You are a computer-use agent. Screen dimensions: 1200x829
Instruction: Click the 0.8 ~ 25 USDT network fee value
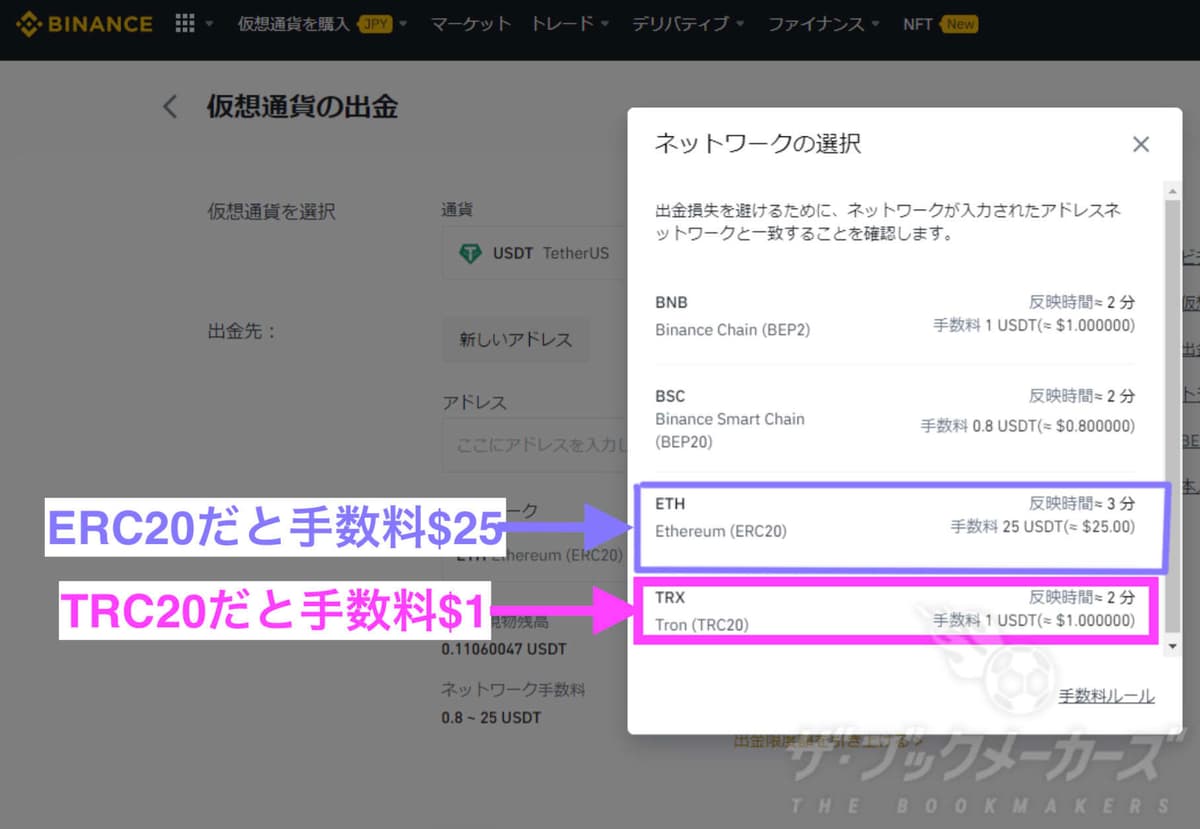point(491,717)
